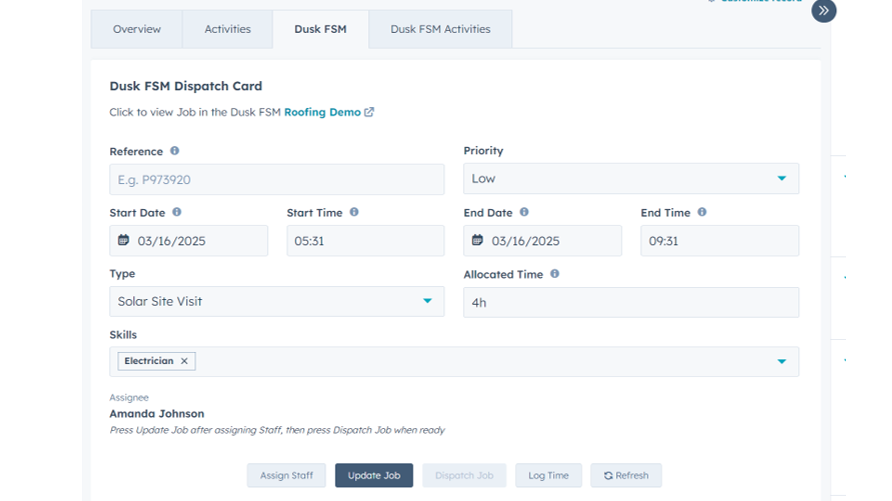Click the Start Time info icon
The height and width of the screenshot is (501, 892).
354,212
